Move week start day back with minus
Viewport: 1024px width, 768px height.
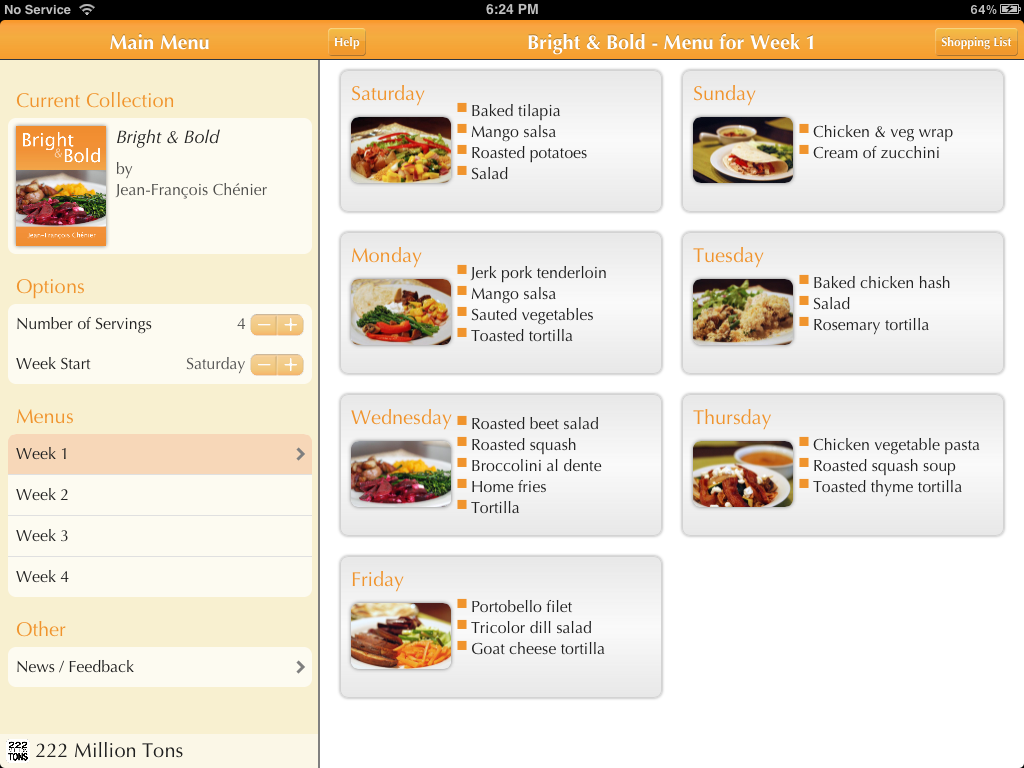coord(264,365)
